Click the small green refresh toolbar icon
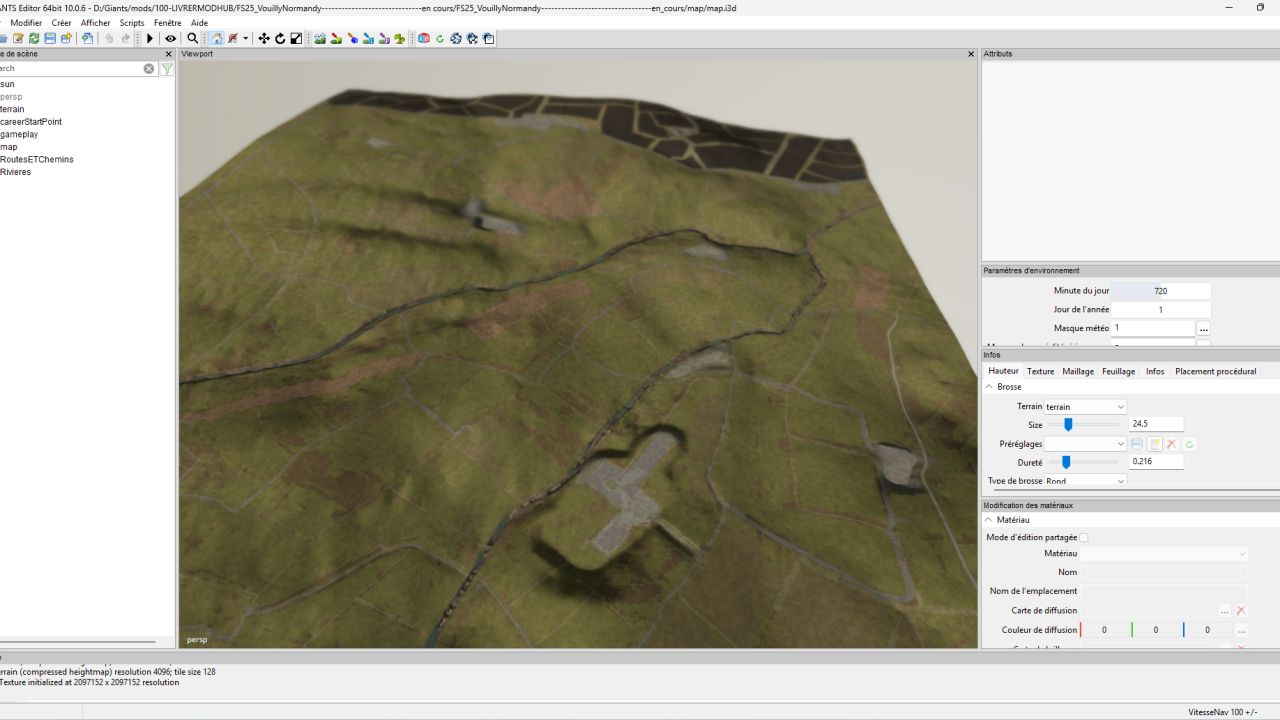This screenshot has width=1280, height=720. coord(440,38)
